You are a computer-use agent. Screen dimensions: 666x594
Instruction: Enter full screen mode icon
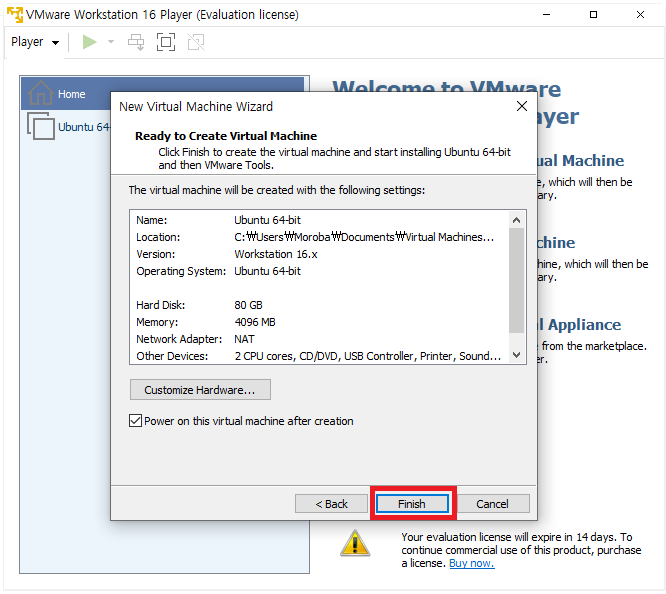pyautogui.click(x=166, y=42)
